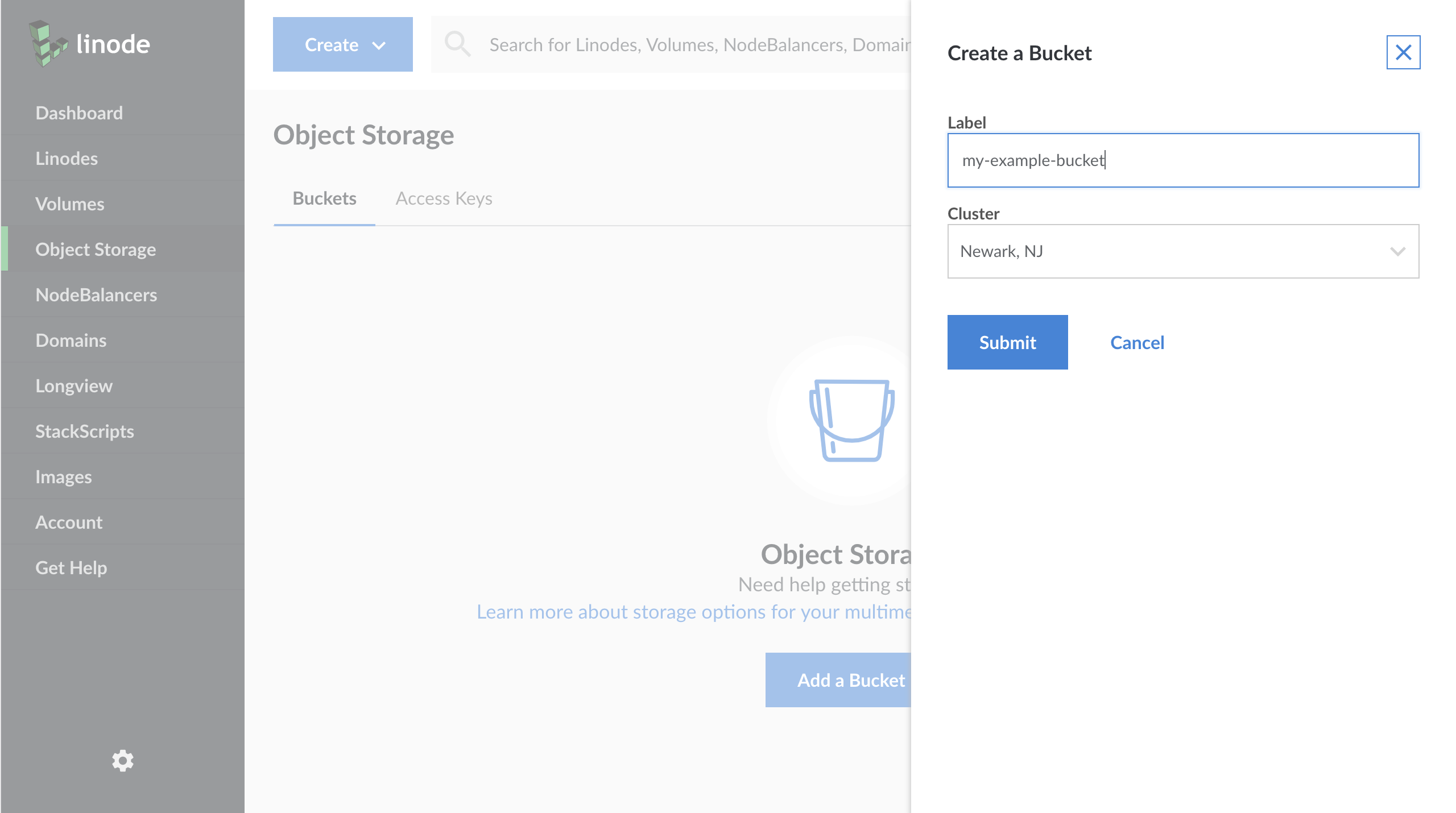The height and width of the screenshot is (813, 1456).
Task: Click the search magnifying glass icon
Action: 458,44
